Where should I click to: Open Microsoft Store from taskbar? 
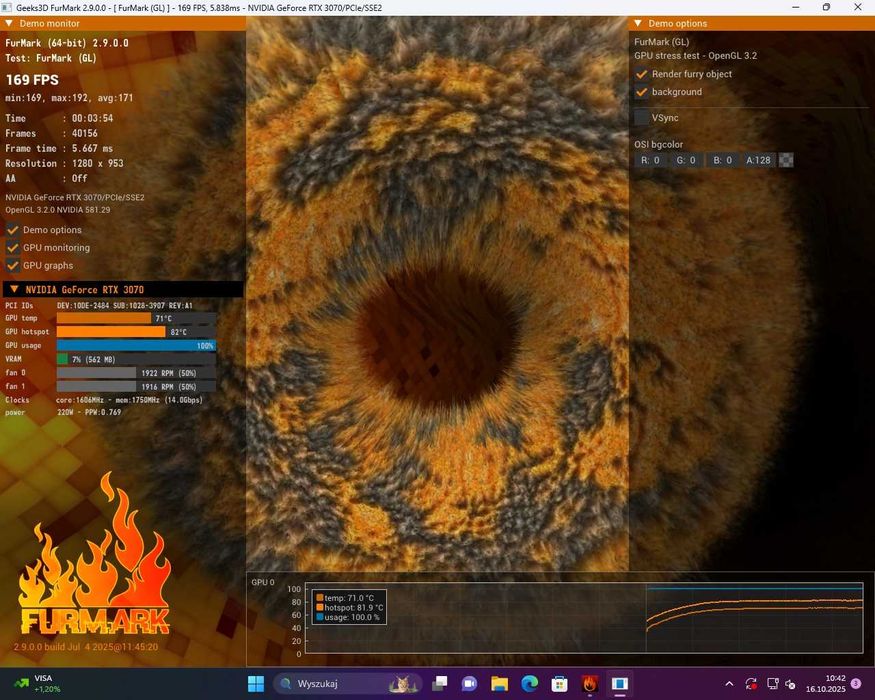coord(559,683)
